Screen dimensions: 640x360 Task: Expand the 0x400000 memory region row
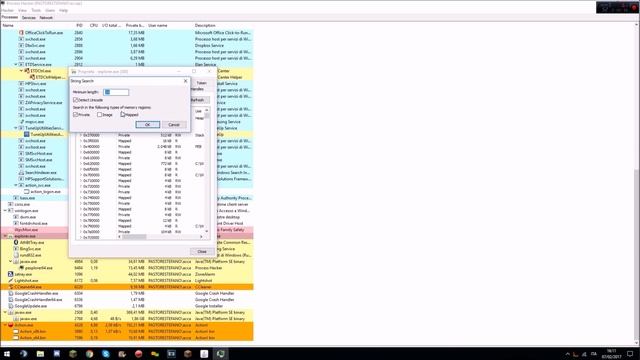tap(80, 147)
